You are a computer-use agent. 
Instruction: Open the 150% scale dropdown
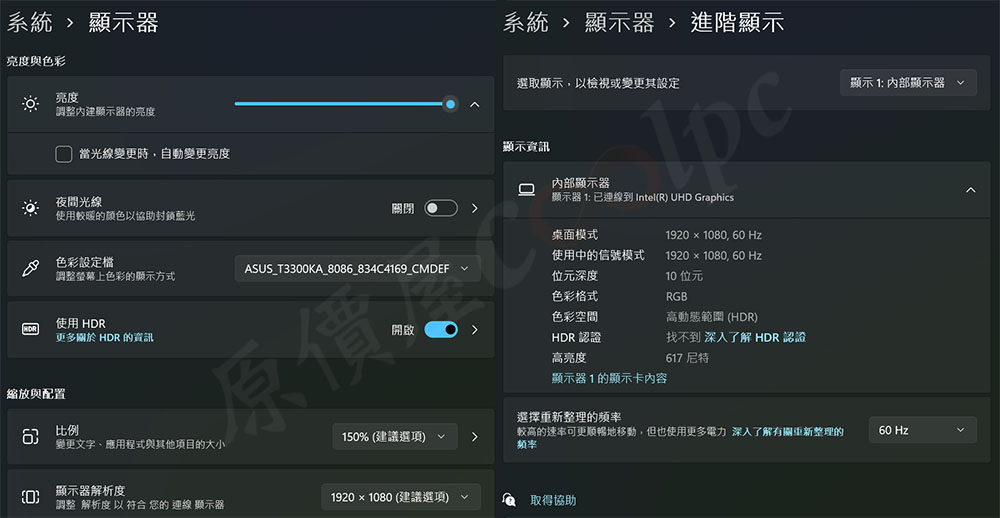coord(395,436)
